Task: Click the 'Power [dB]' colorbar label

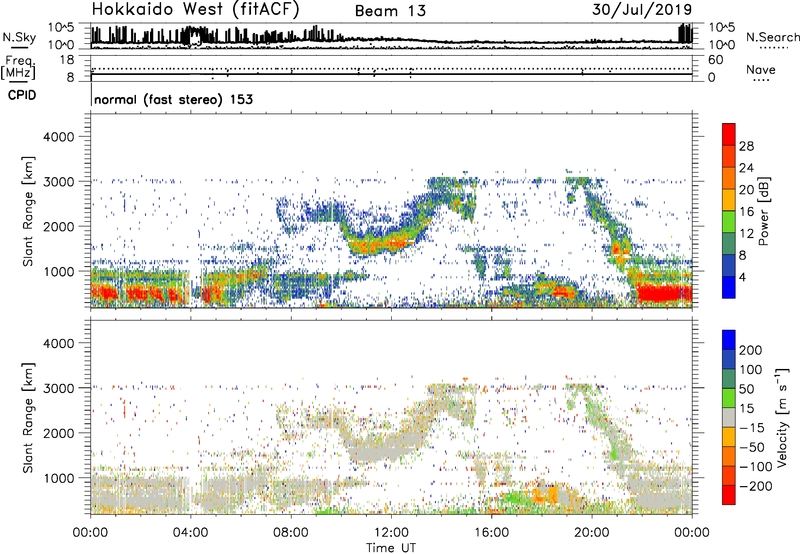Action: (x=763, y=211)
